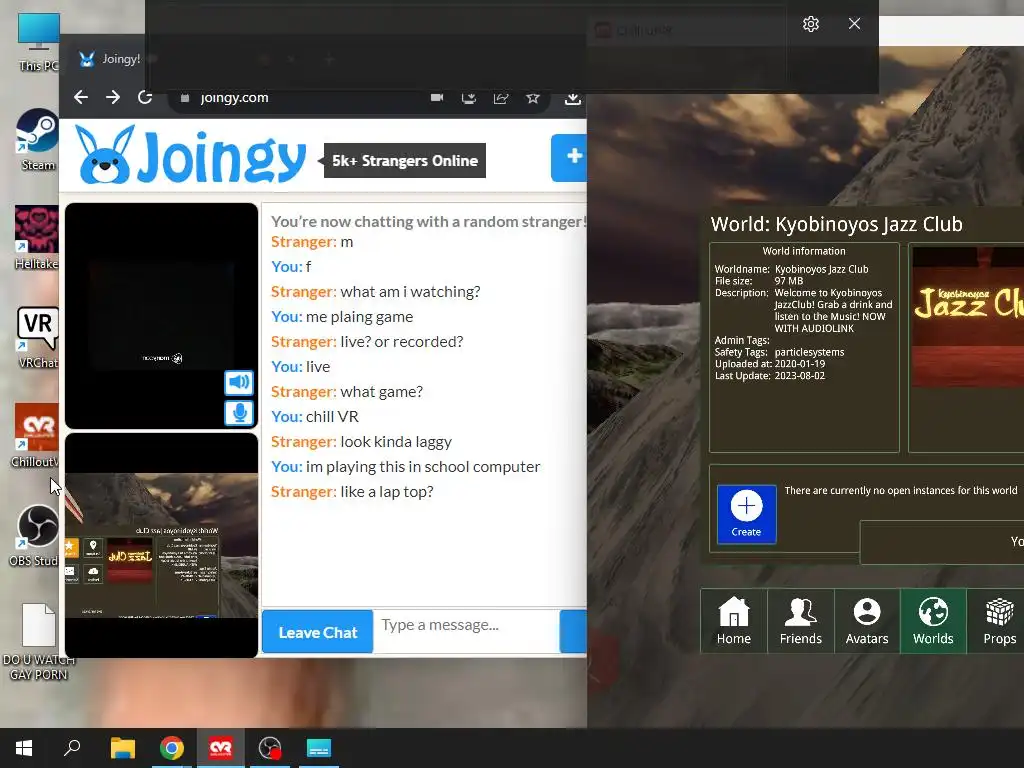The image size is (1024, 768).
Task: Open File Explorer from taskbar
Action: 123,748
